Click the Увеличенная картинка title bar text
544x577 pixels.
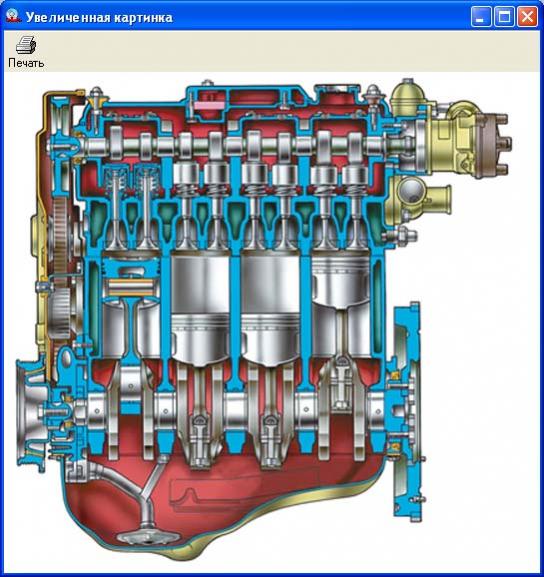(x=99, y=17)
